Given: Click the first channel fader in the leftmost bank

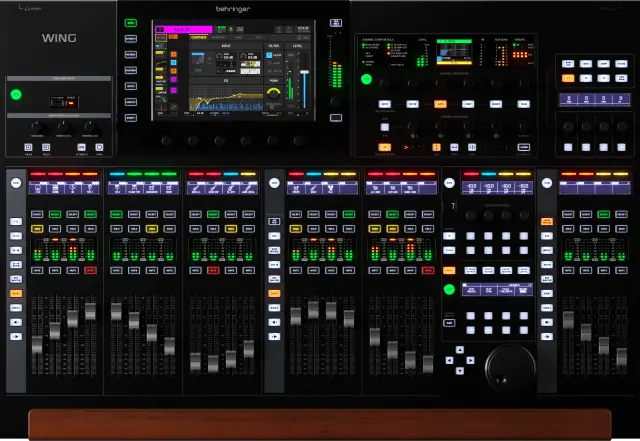Looking at the screenshot, I should point(37,345).
